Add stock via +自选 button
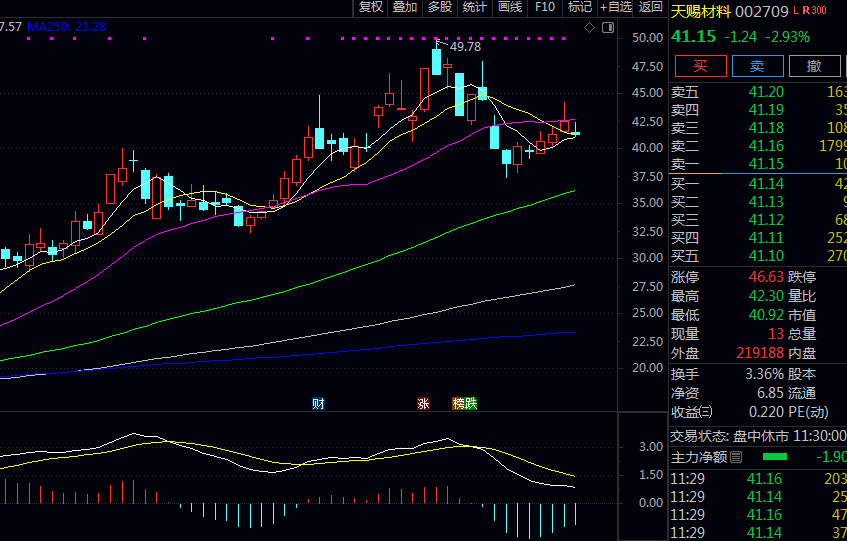 pos(616,7)
